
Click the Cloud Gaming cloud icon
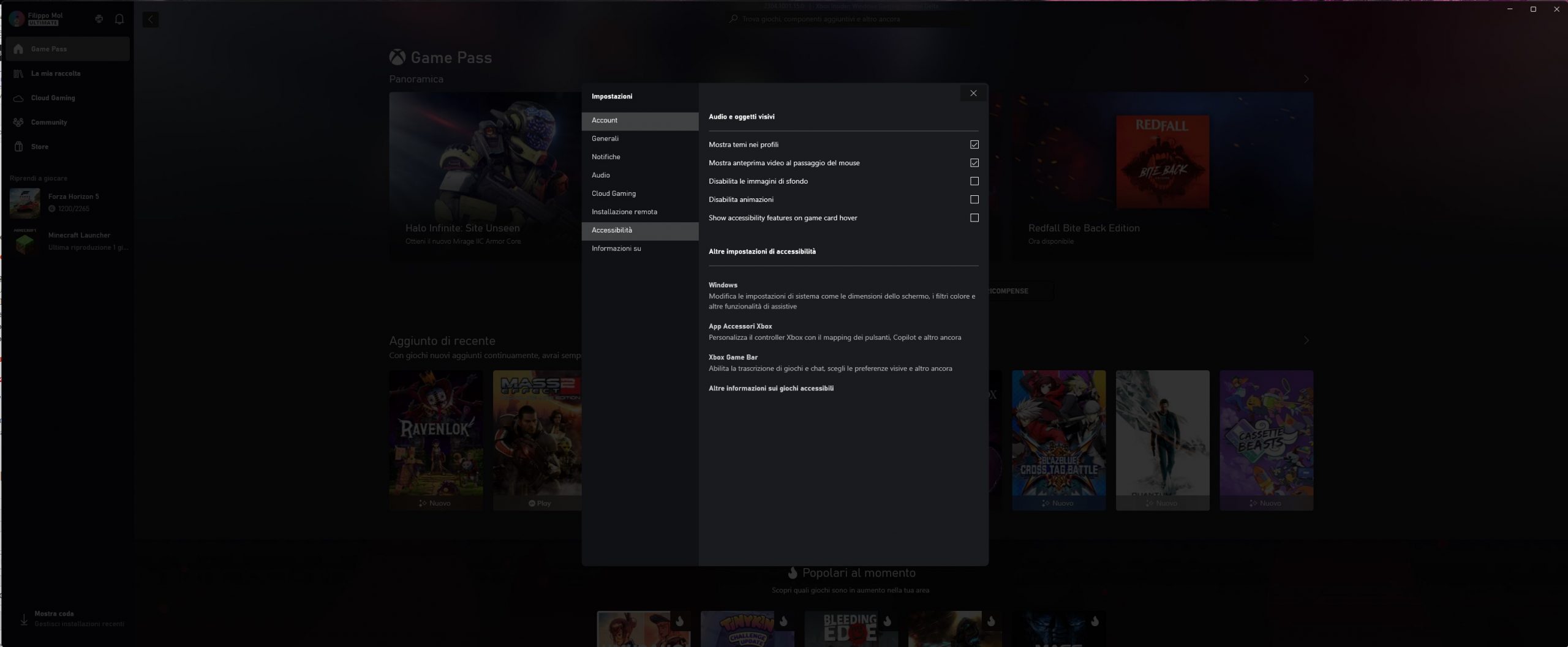[x=18, y=98]
